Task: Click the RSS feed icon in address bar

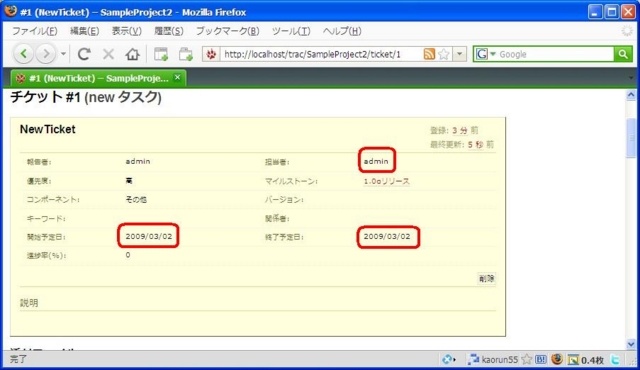Action: 429,54
